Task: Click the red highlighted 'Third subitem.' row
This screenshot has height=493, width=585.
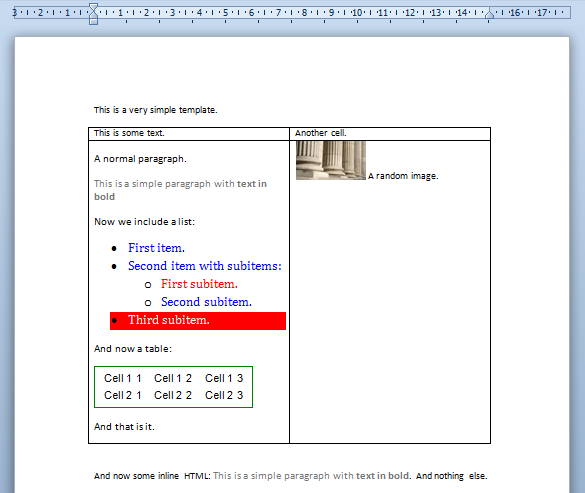Action: coord(198,321)
